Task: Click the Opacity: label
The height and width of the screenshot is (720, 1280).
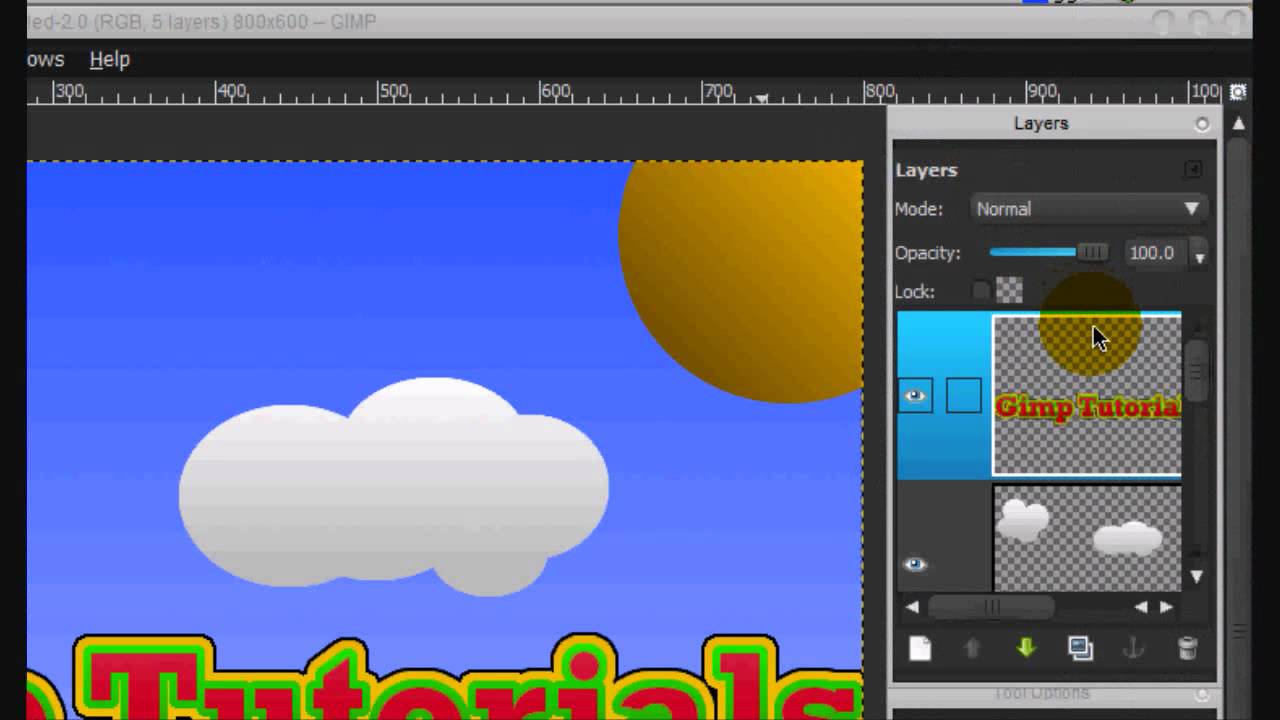Action: coord(928,253)
